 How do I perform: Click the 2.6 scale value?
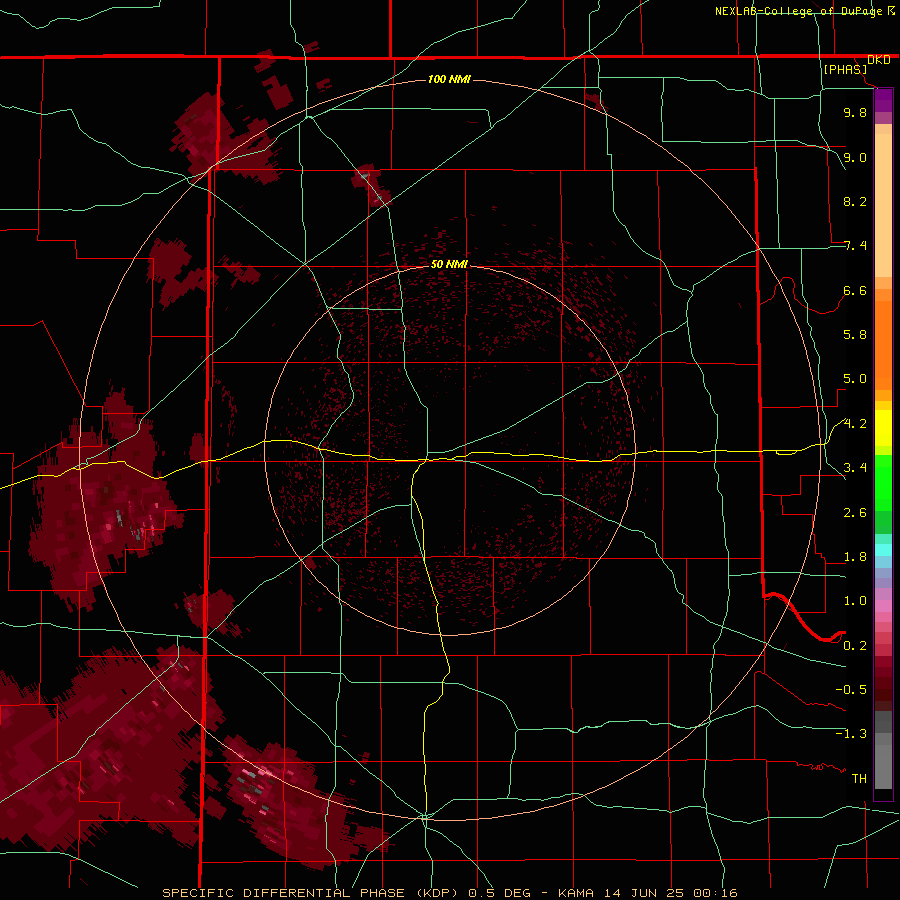click(855, 513)
